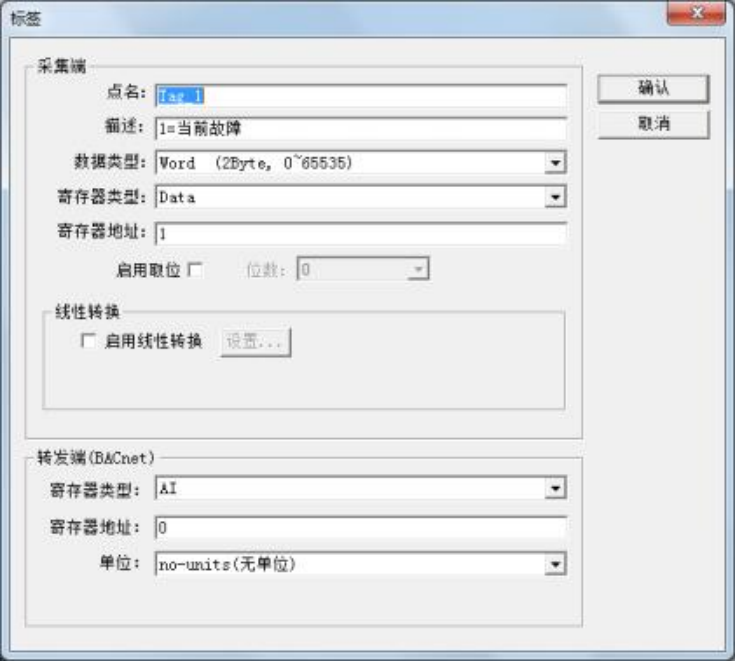Viewport: 735px width, 662px height.
Task: Open the BACnet 寄存器类型 AI dropdown
Action: (x=555, y=489)
